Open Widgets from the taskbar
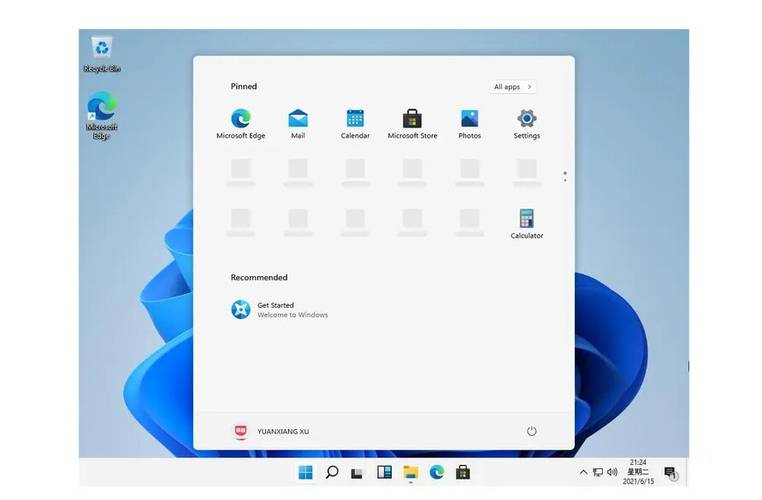The image size is (762, 500). click(384, 472)
